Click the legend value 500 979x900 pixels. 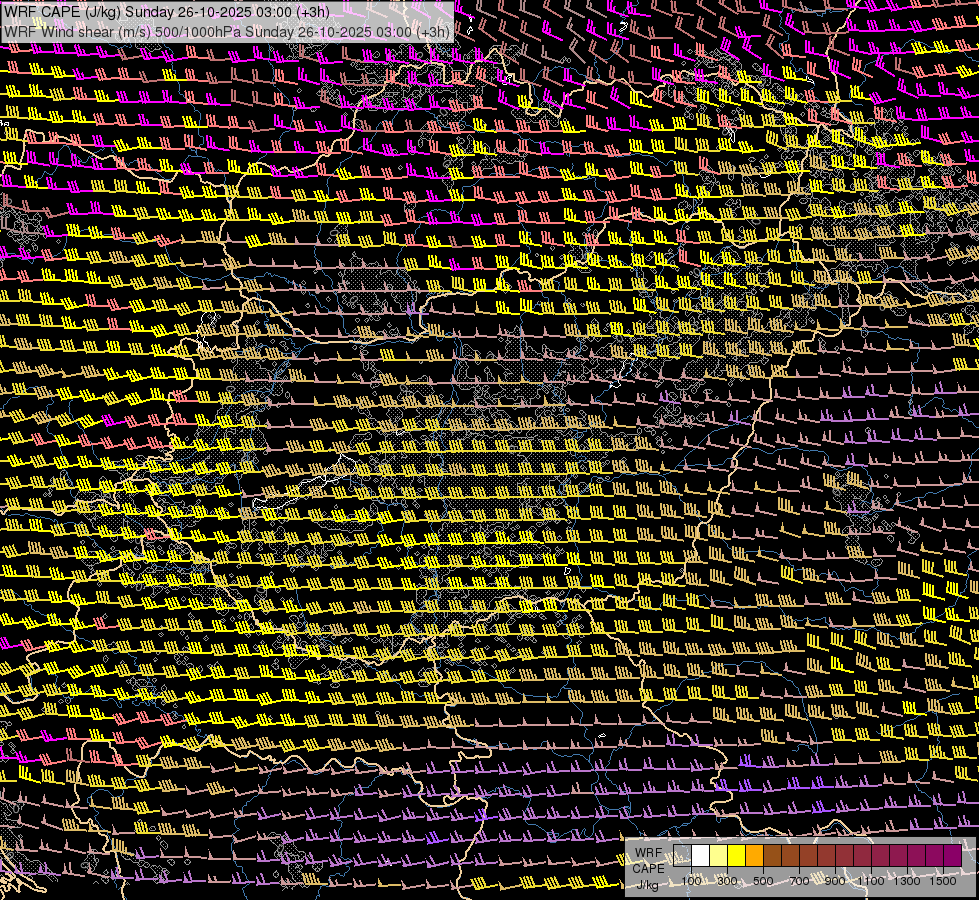[763, 881]
